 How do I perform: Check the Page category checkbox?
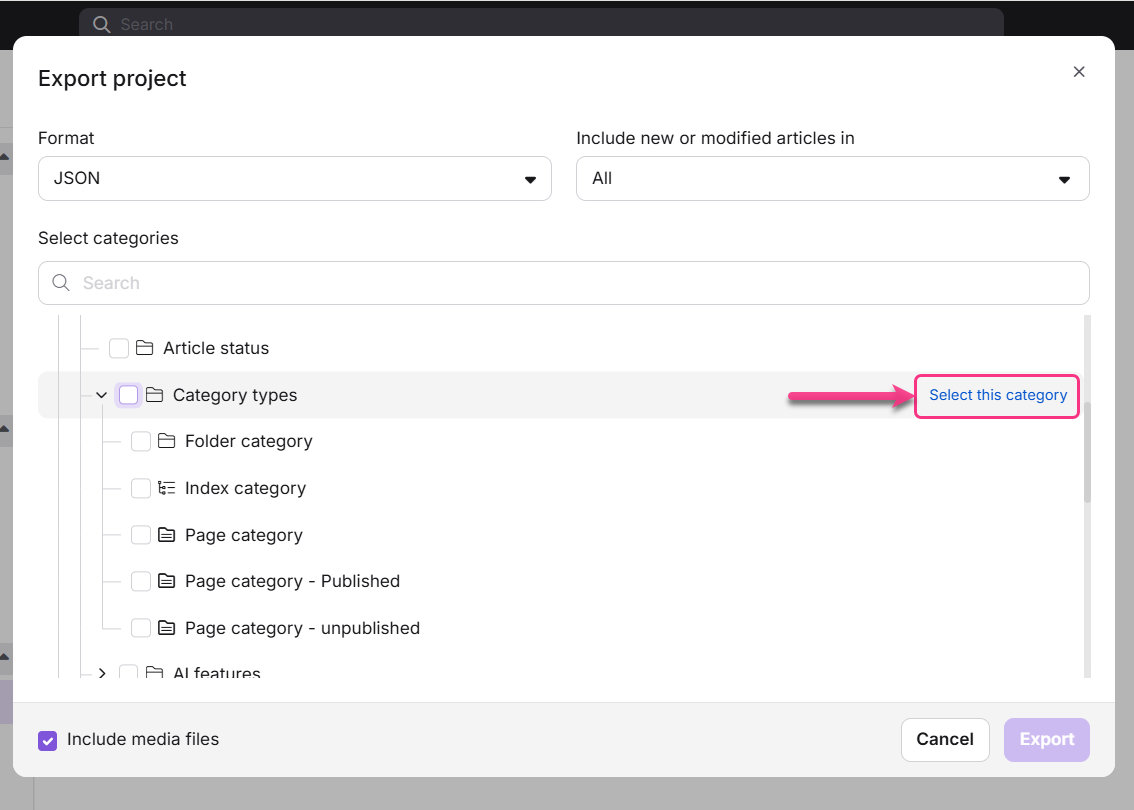(140, 535)
